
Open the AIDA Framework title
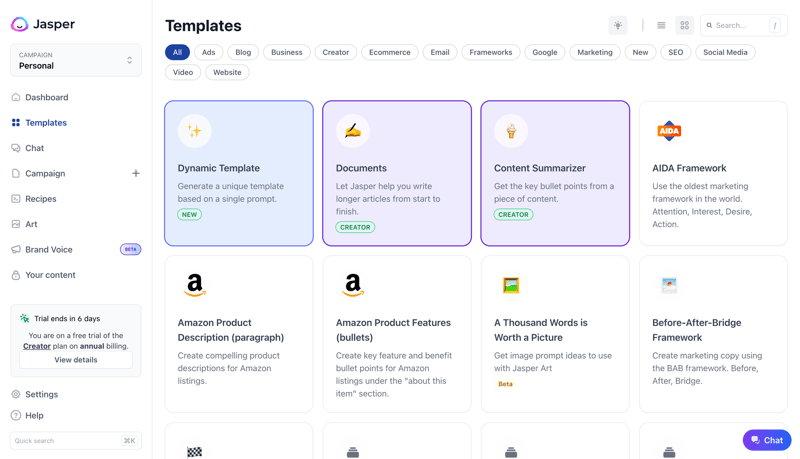(x=689, y=168)
